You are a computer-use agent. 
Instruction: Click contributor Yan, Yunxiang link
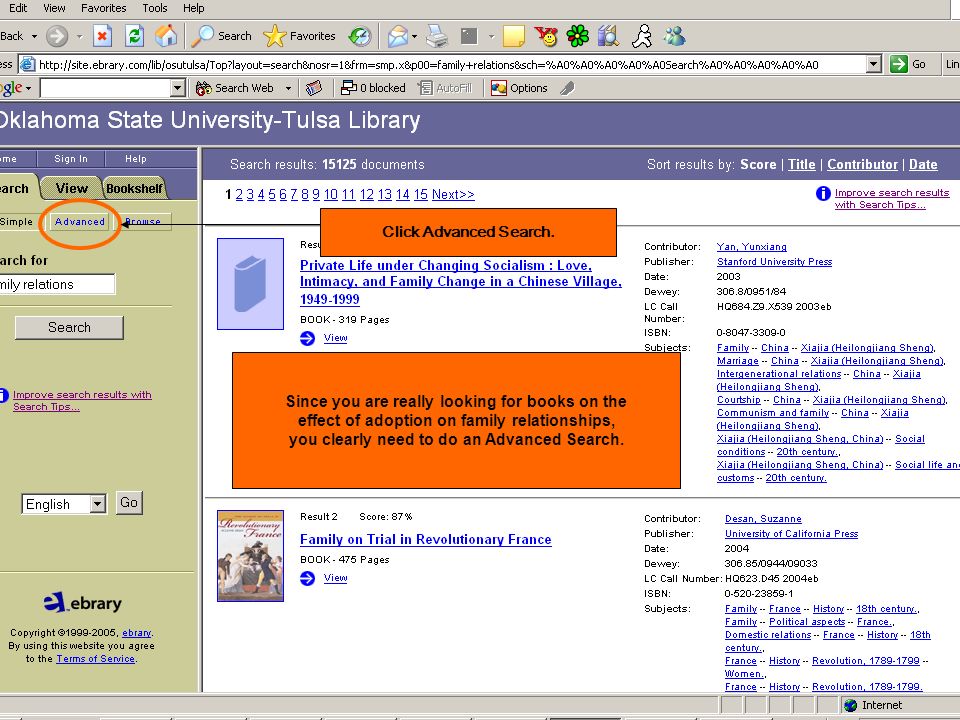pyautogui.click(x=752, y=247)
